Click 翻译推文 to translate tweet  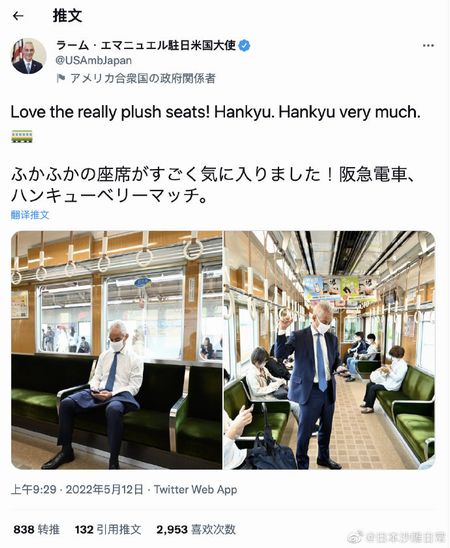tap(30, 215)
